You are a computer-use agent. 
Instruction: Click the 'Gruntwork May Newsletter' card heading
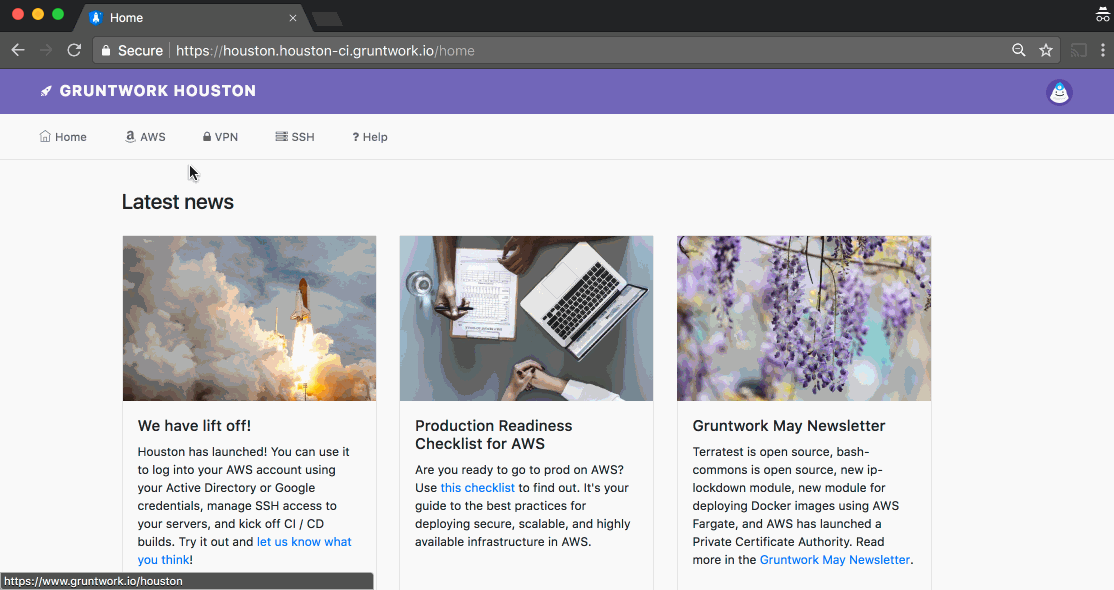[789, 426]
